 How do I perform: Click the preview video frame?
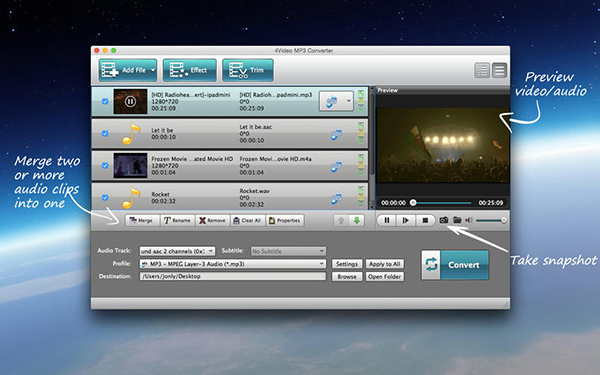pyautogui.click(x=443, y=145)
